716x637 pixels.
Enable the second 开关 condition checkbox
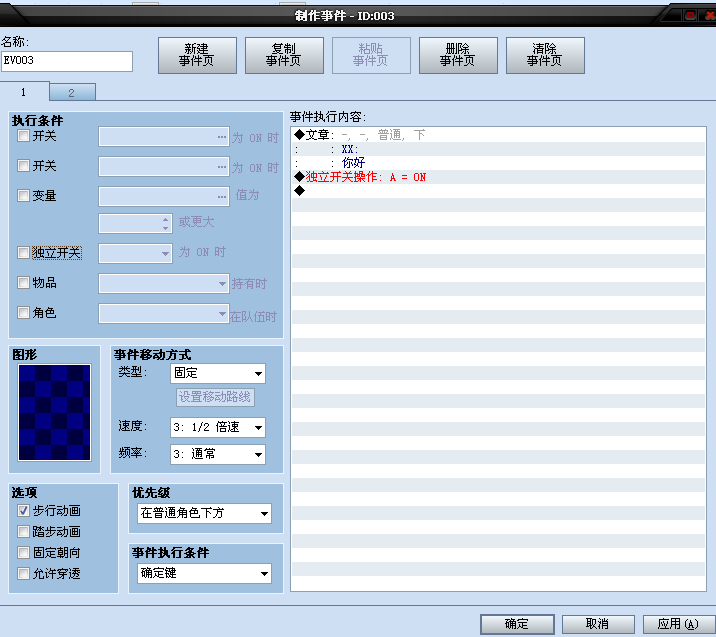point(23,165)
